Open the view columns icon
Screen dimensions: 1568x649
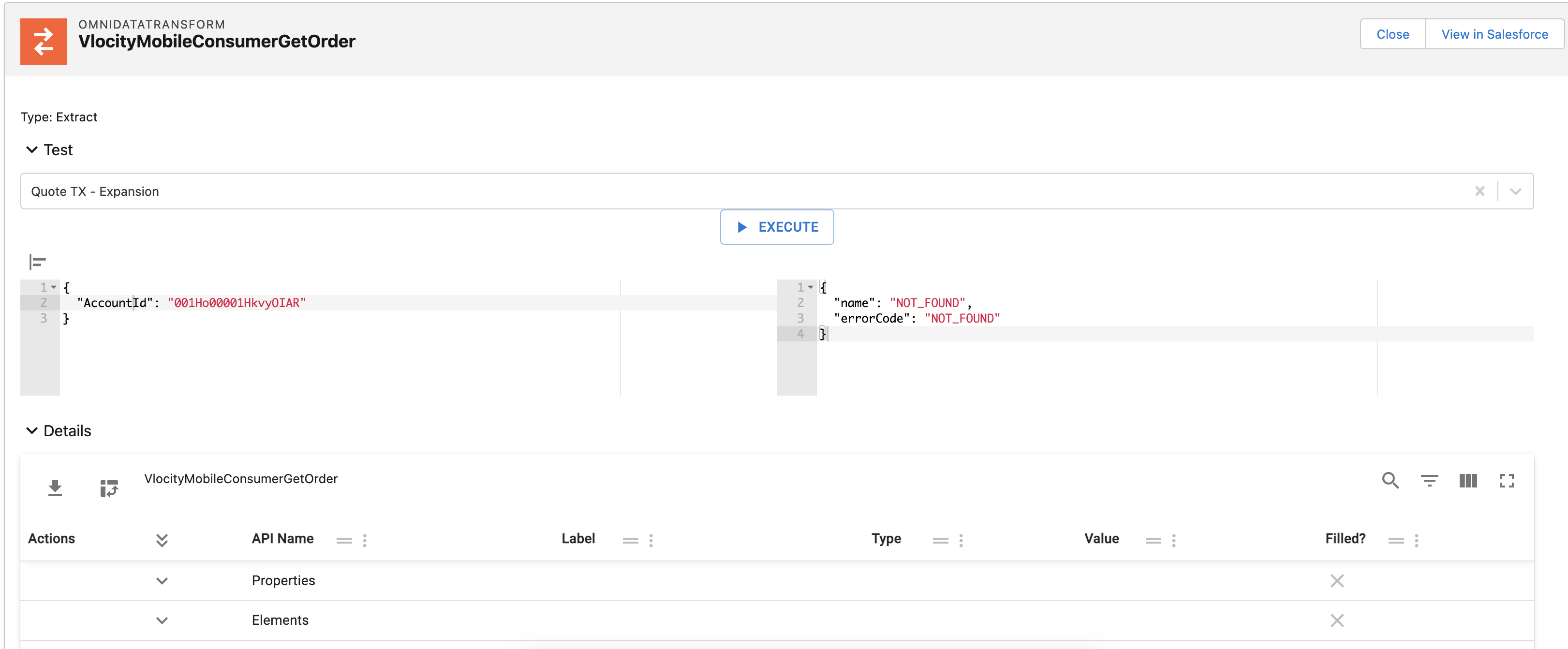(1468, 480)
